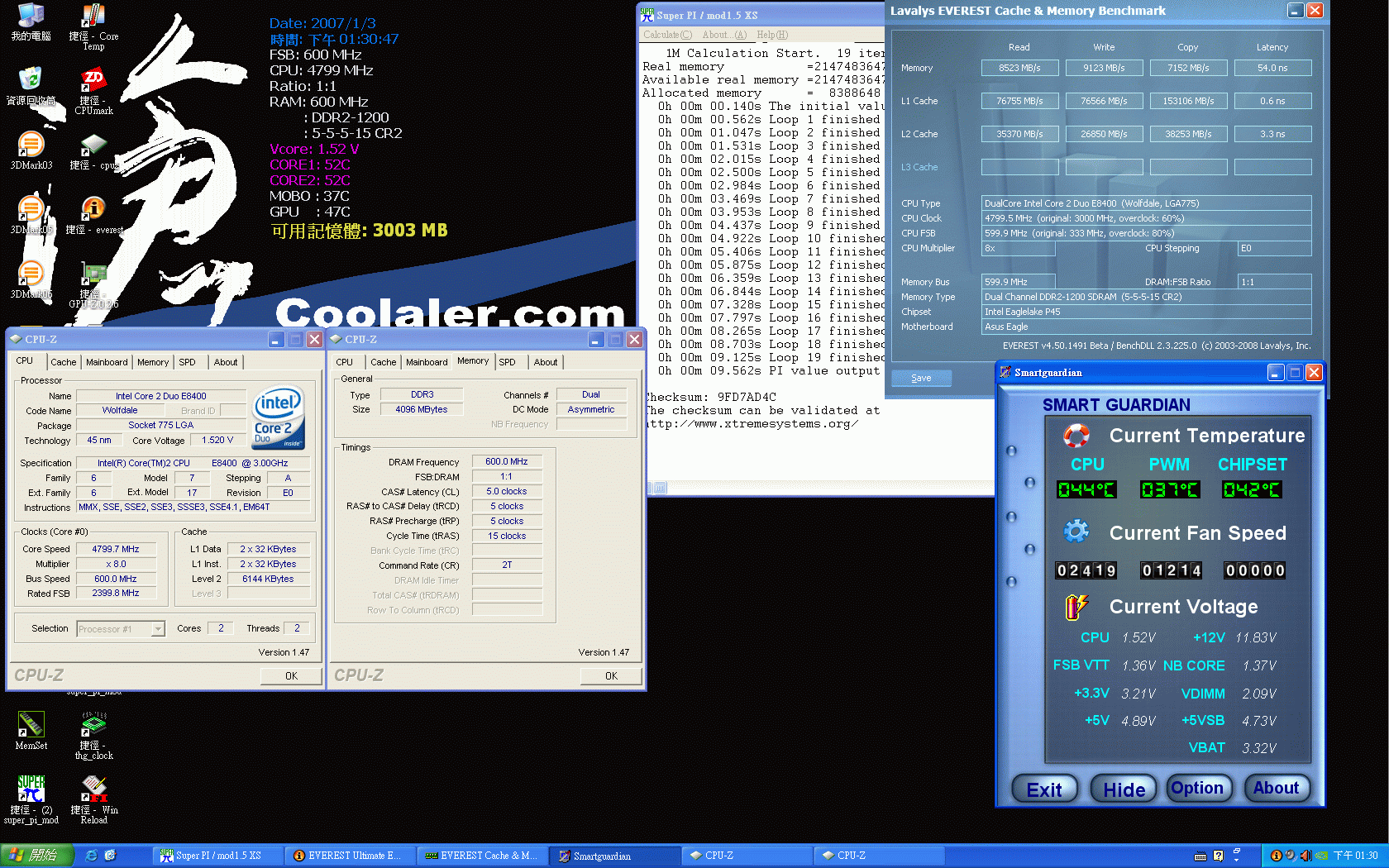1389x868 pixels.
Task: Click the language bar help question-mark icon
Action: [x=1218, y=856]
